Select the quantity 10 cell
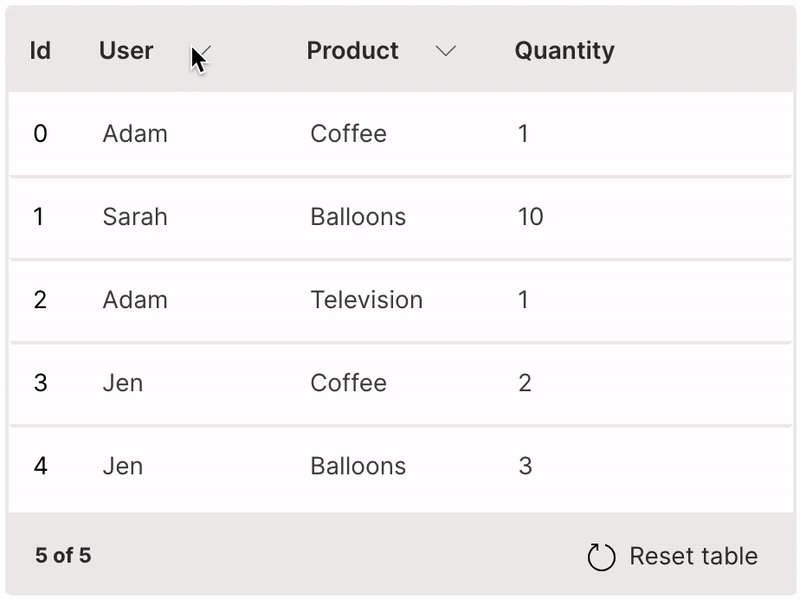The image size is (800, 599). pyautogui.click(x=530, y=217)
